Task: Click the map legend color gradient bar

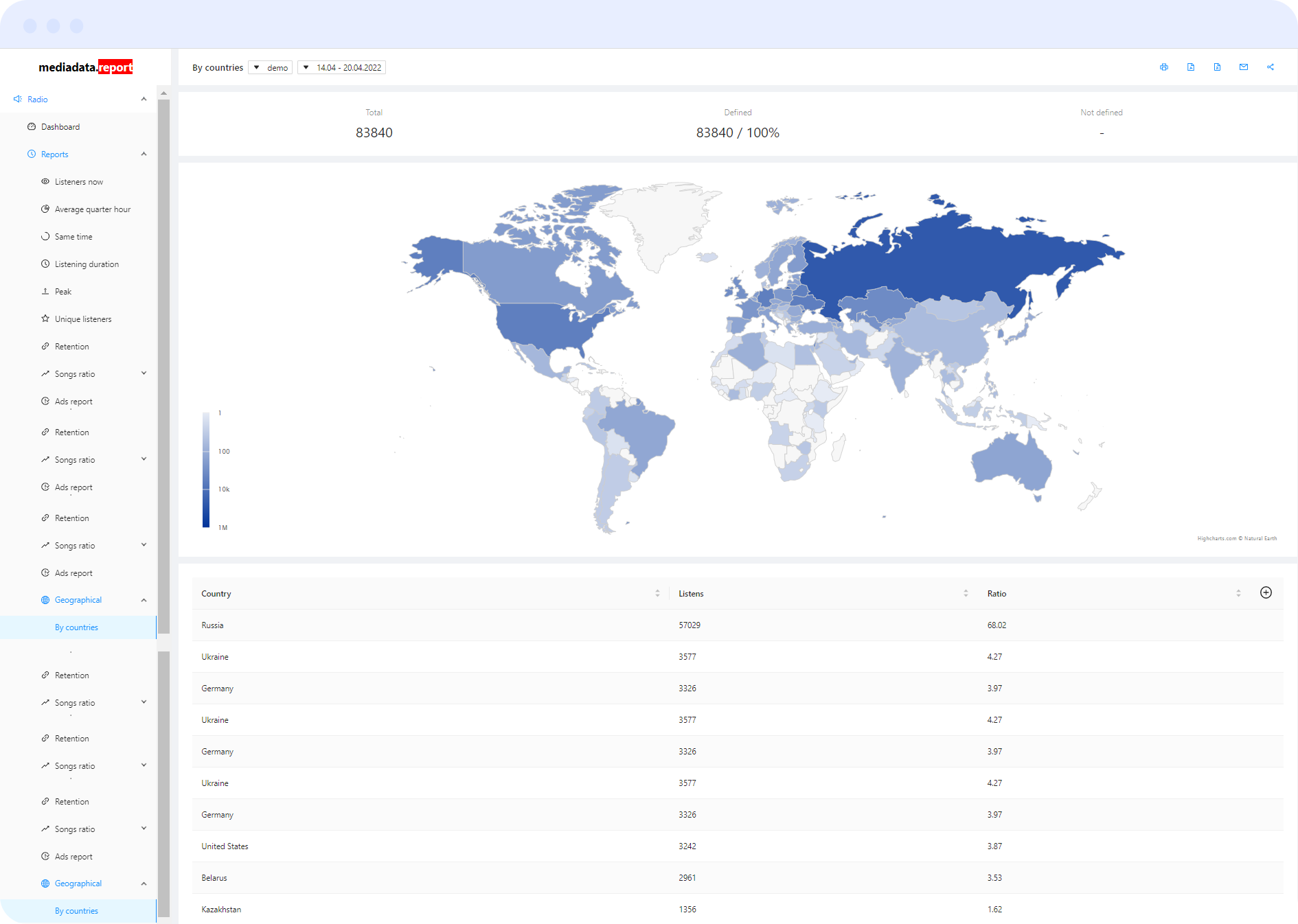Action: pyautogui.click(x=206, y=470)
